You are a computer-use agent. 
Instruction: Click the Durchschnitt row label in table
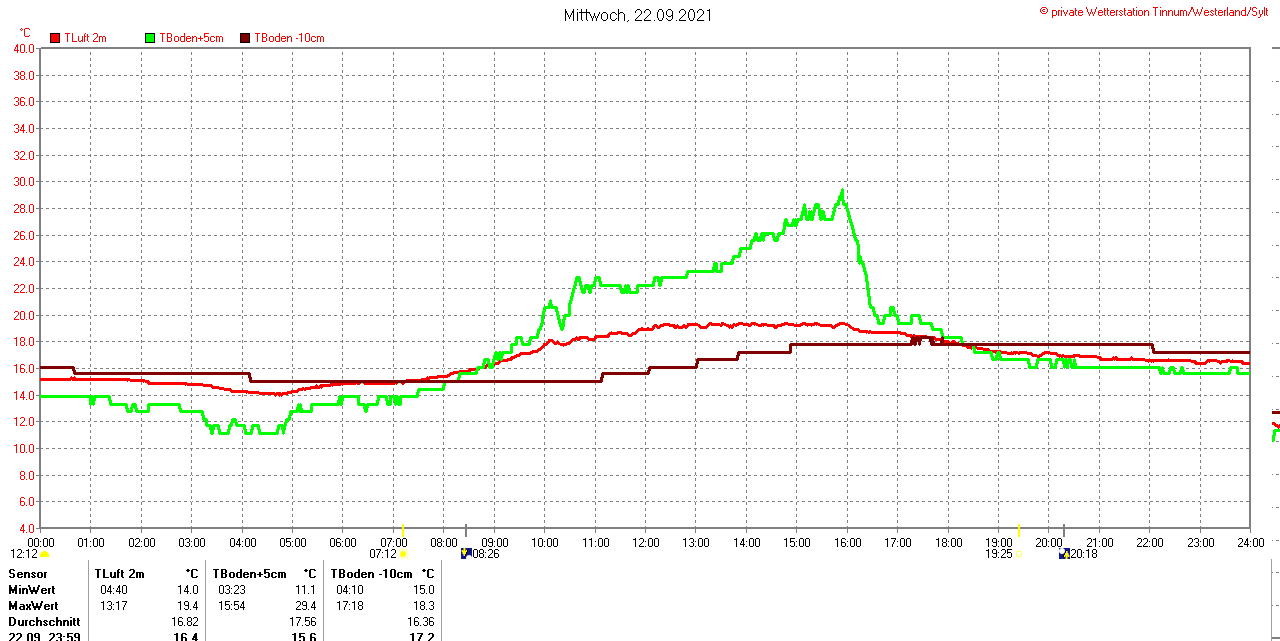(44, 622)
